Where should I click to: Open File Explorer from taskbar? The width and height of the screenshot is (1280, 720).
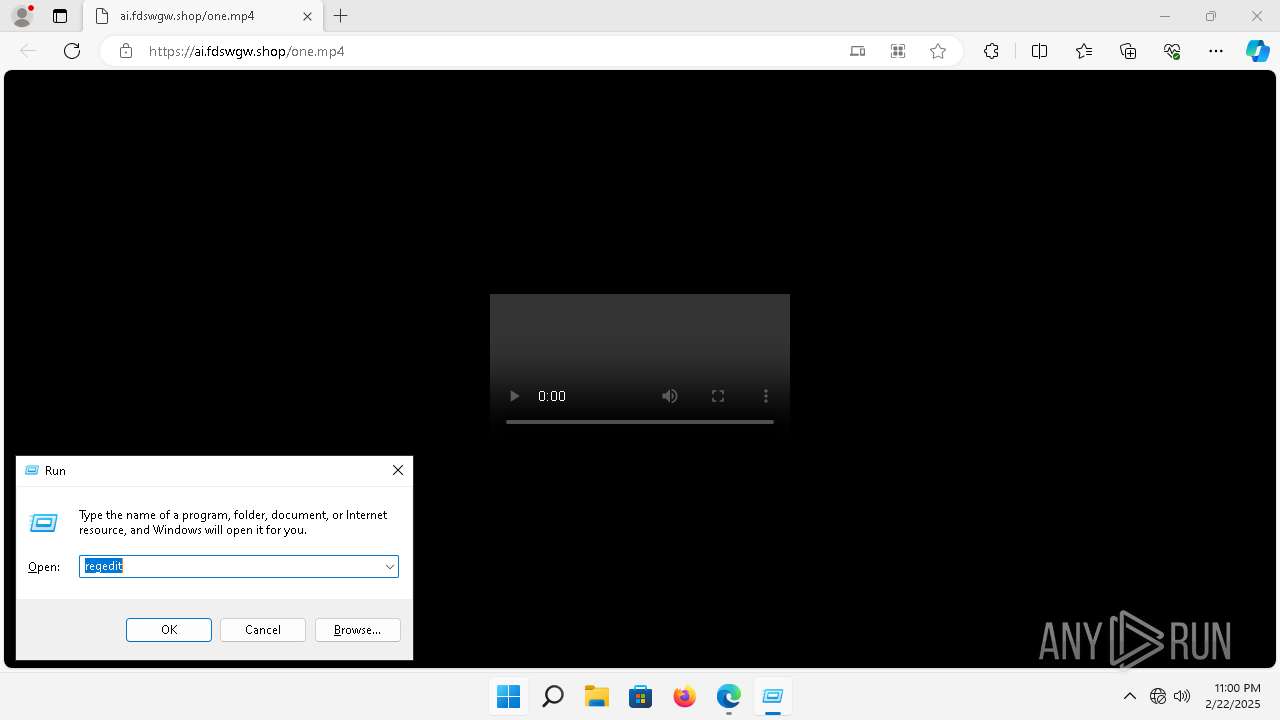tap(597, 696)
